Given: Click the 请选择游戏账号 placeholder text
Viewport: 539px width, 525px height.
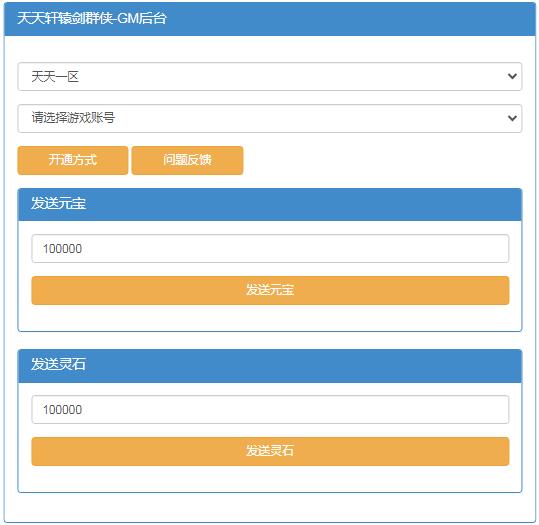Looking at the screenshot, I should 73,118.
